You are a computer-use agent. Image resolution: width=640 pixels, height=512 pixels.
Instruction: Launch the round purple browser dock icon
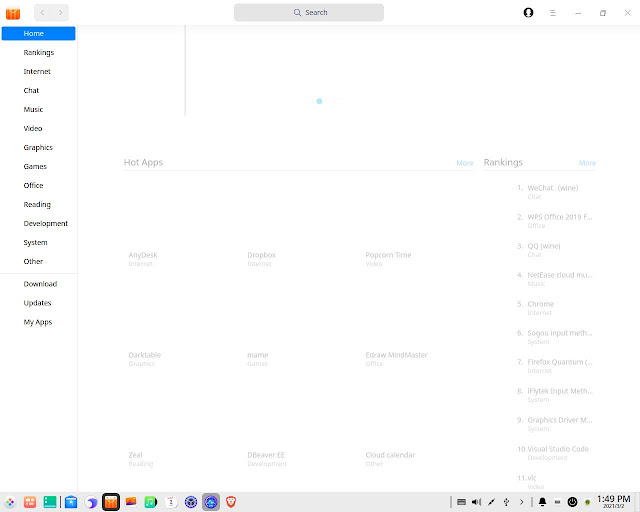coord(91,502)
